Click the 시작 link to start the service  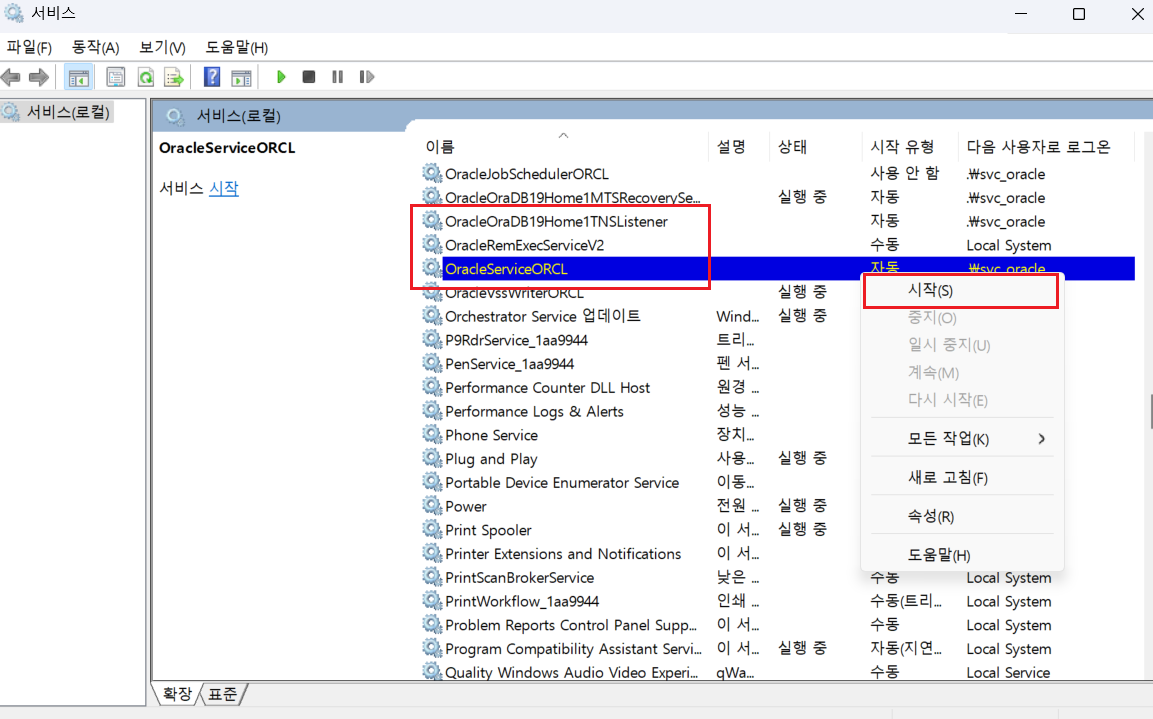(224, 188)
